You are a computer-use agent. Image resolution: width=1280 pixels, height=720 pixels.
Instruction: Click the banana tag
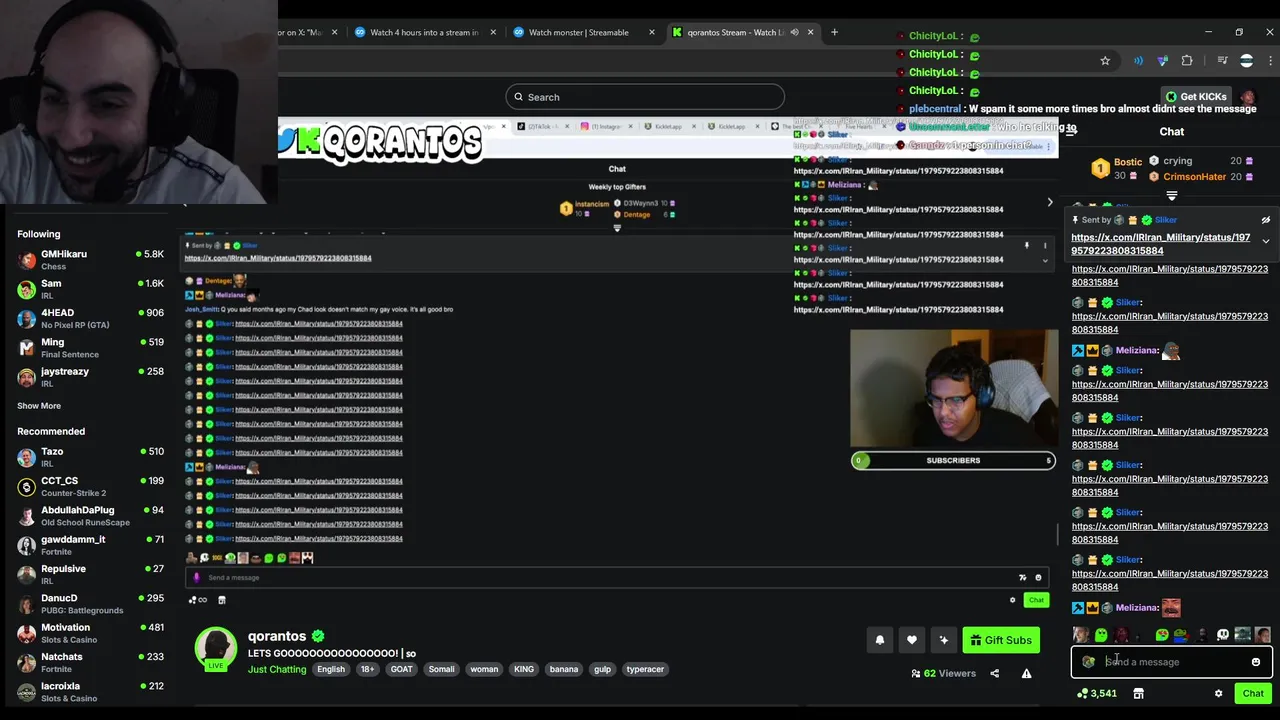[564, 669]
